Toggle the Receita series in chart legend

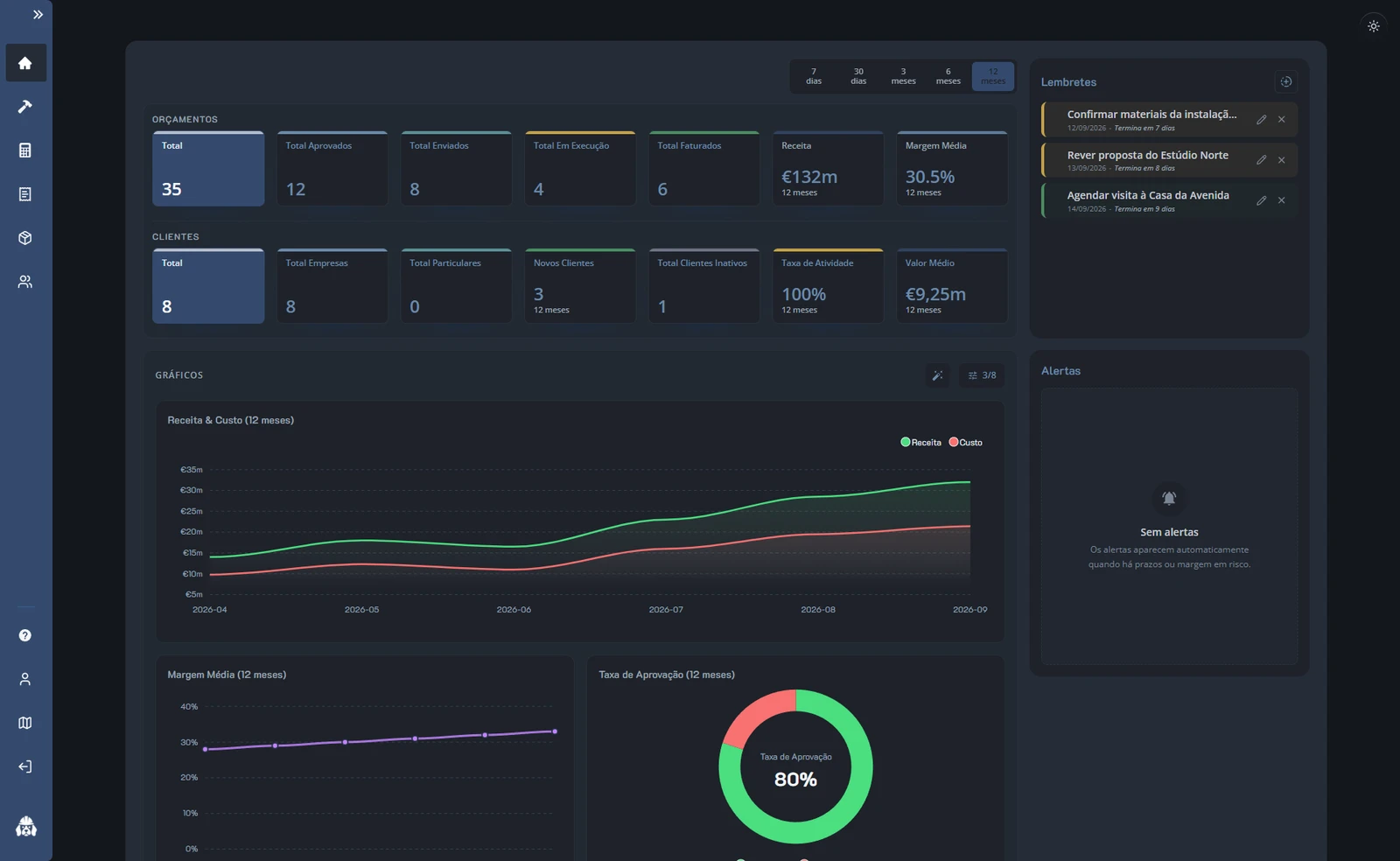[921, 443]
